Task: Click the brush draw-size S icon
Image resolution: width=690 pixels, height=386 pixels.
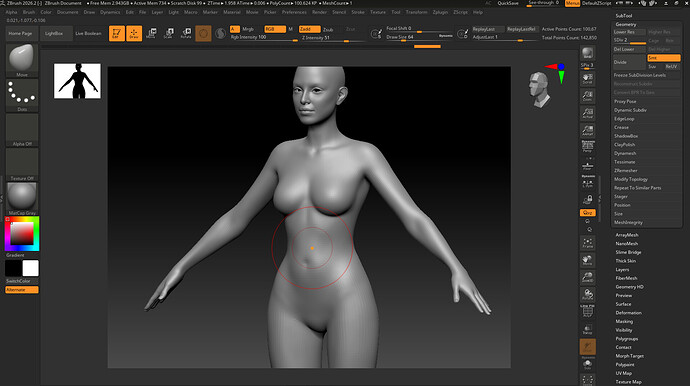Action: [376, 33]
